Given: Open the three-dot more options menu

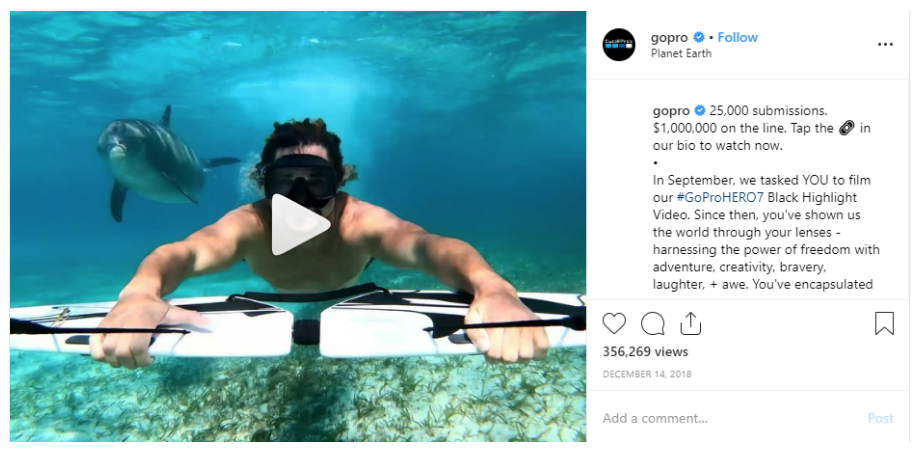Looking at the screenshot, I should (885, 44).
